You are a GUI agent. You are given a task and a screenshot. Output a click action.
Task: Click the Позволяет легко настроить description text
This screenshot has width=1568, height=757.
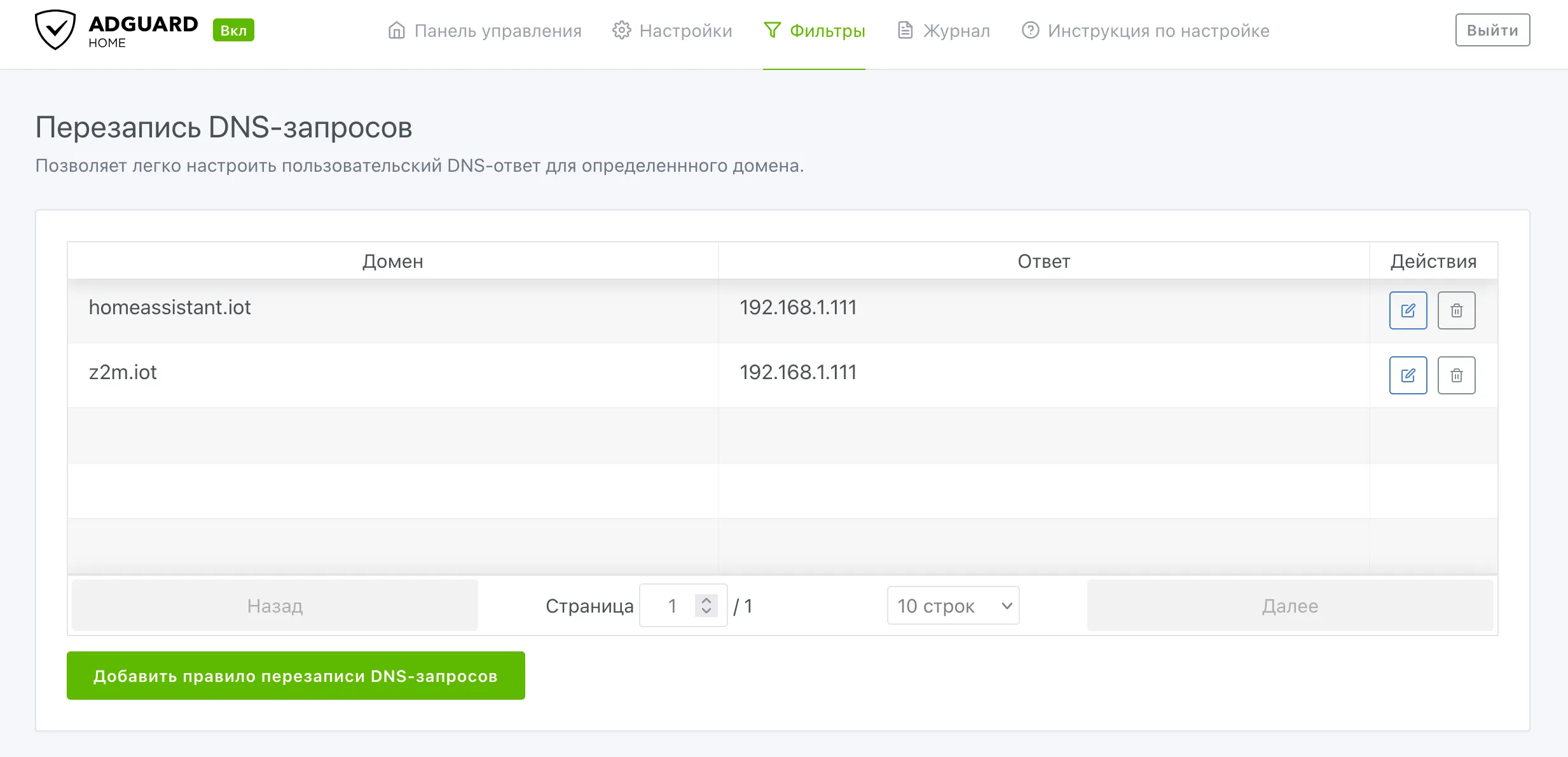(420, 165)
